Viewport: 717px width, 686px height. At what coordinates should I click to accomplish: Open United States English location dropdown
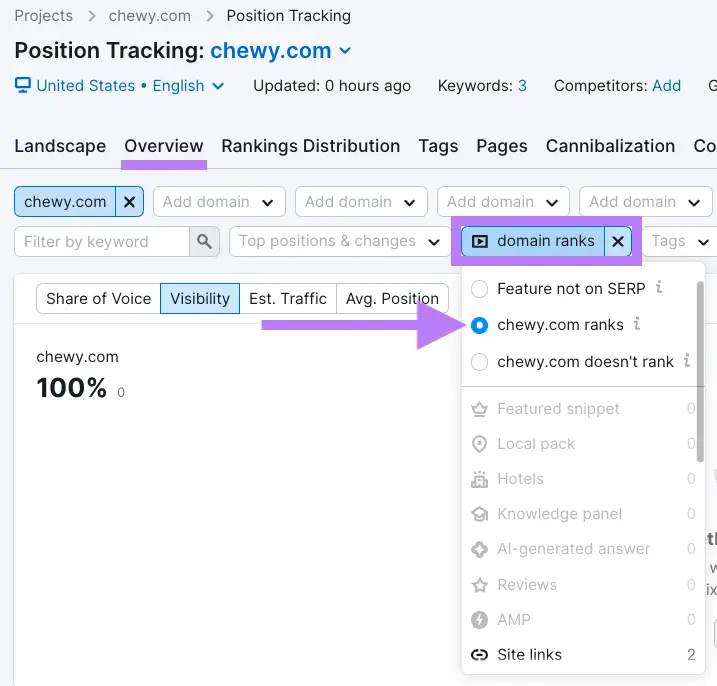pyautogui.click(x=120, y=86)
